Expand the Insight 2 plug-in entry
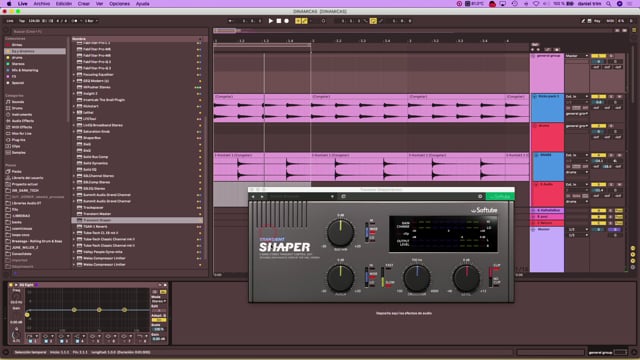The width and height of the screenshot is (640, 360). [x=74, y=93]
